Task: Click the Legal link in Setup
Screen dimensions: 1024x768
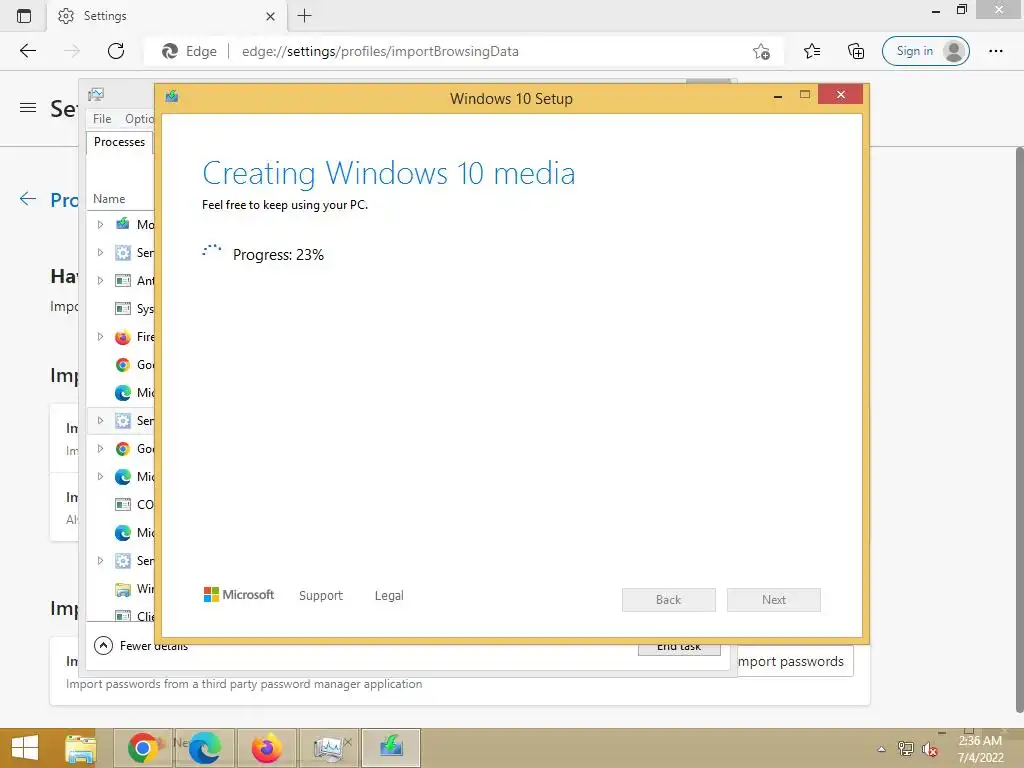Action: tap(389, 596)
